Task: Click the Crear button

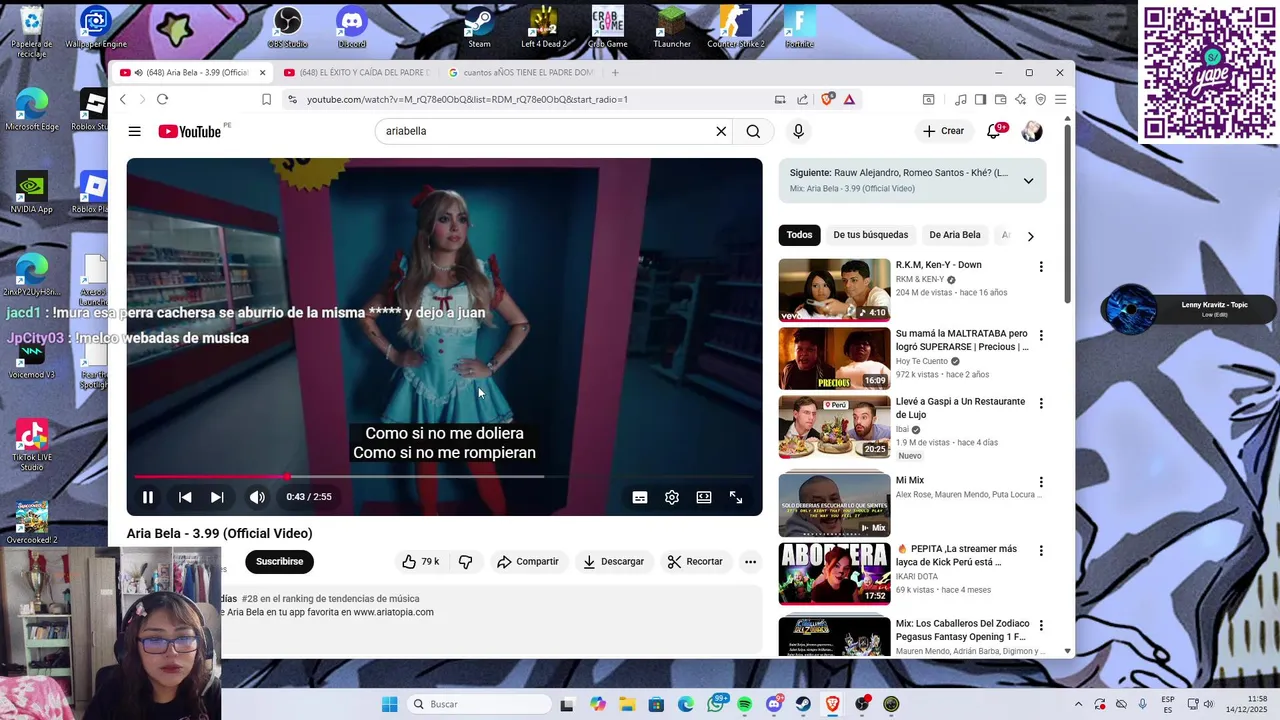Action: pos(943,131)
